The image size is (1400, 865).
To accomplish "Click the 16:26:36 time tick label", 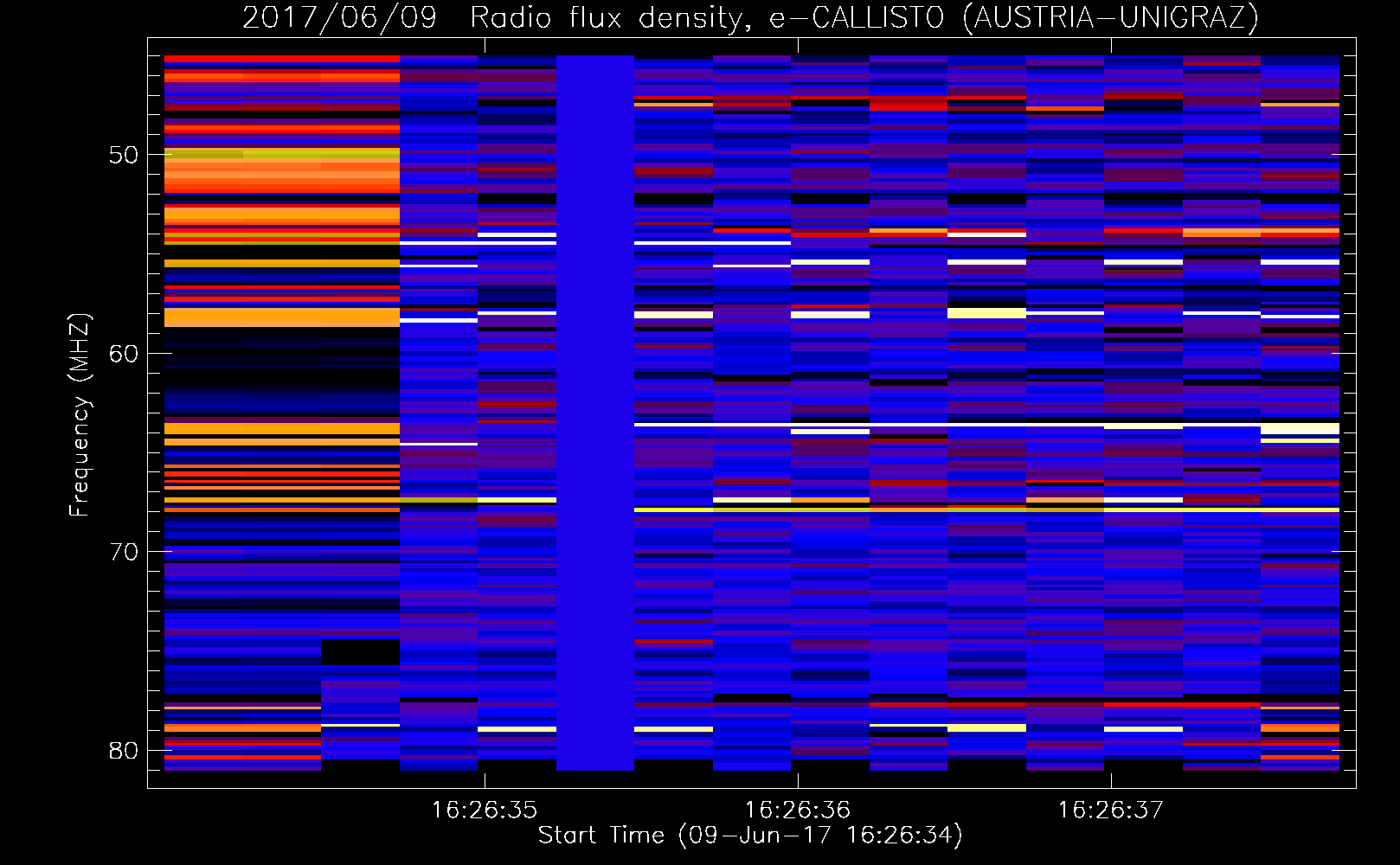I will pyautogui.click(x=798, y=811).
